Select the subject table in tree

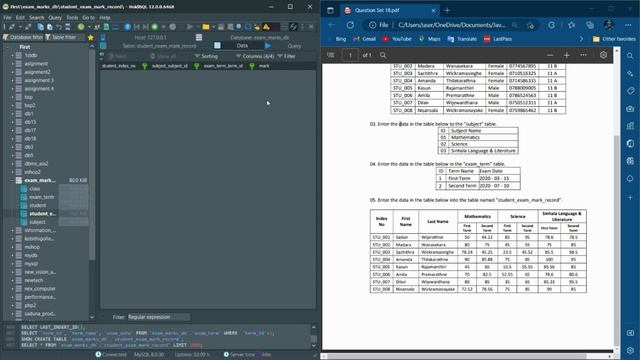pos(37,222)
